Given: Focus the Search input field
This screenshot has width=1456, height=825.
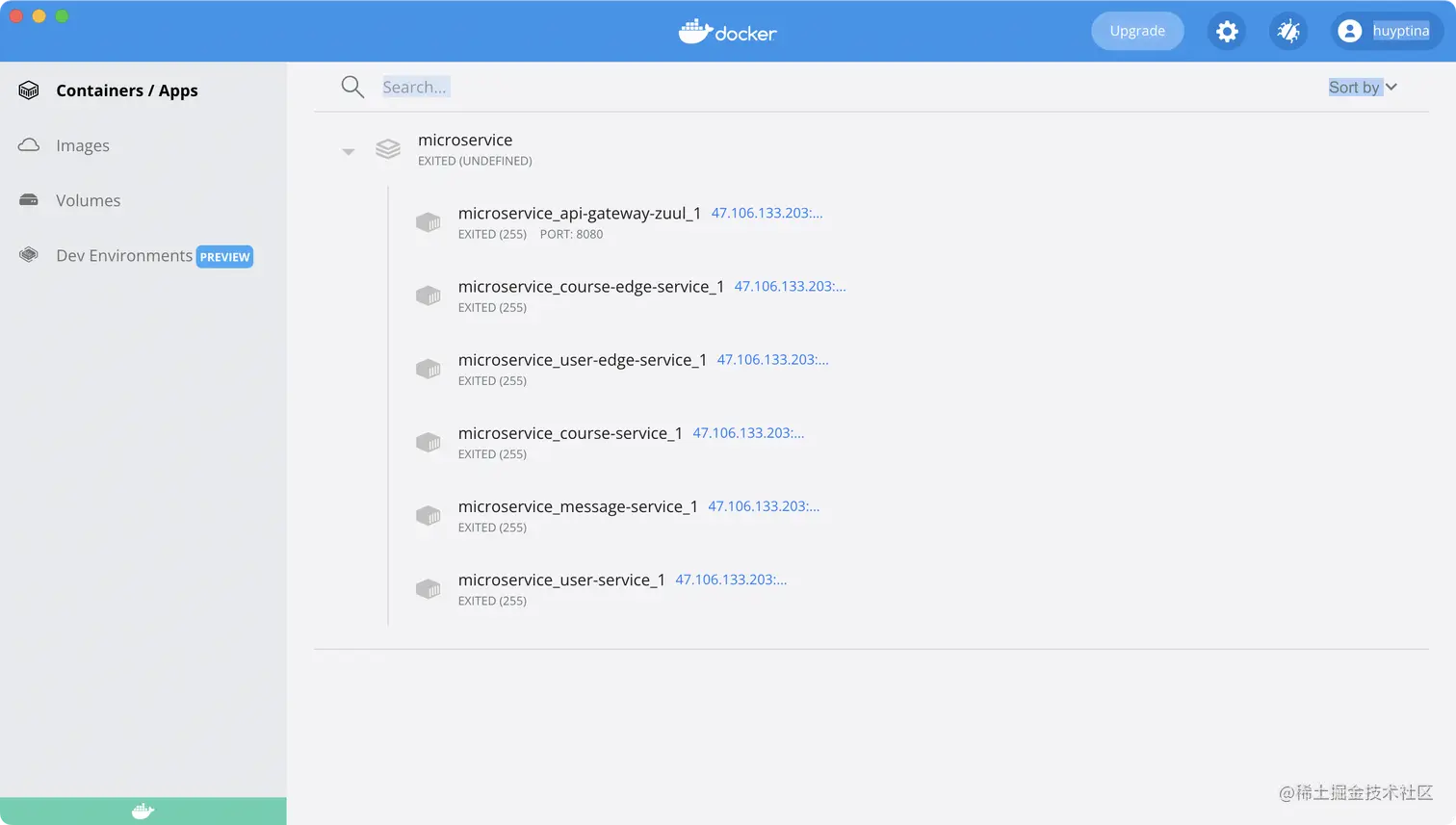Looking at the screenshot, I should click(416, 87).
